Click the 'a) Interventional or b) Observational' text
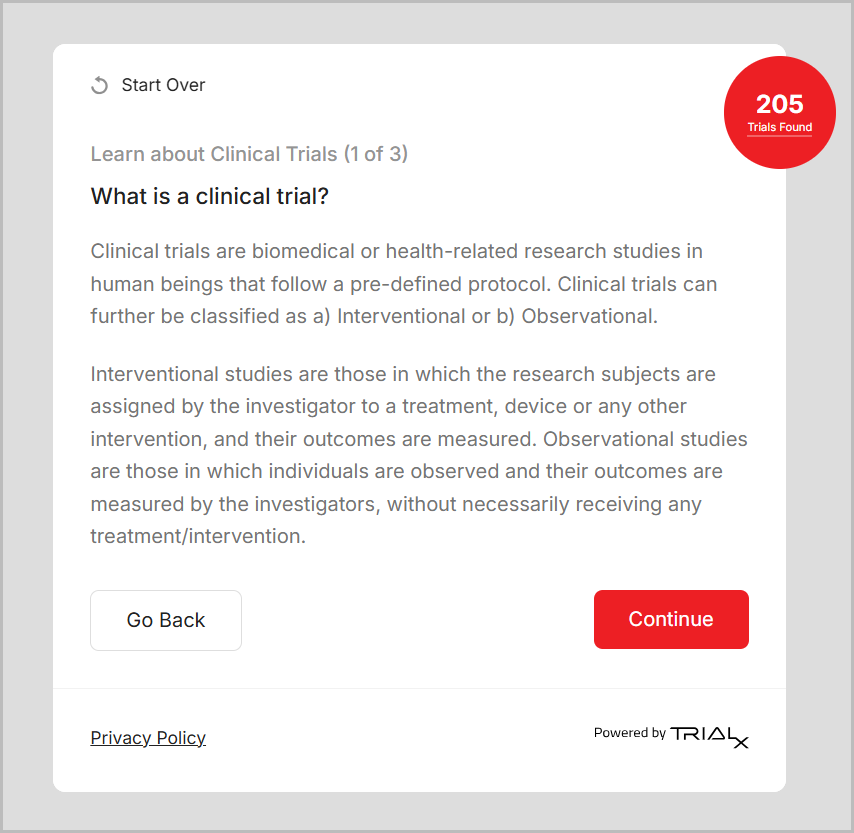This screenshot has width=854, height=833. click(x=496, y=316)
